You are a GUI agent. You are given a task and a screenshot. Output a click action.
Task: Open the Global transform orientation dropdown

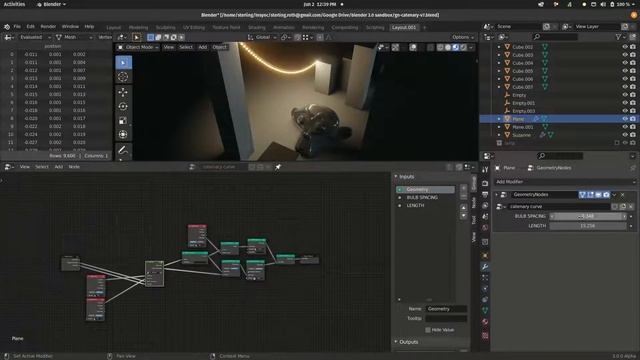pos(262,37)
